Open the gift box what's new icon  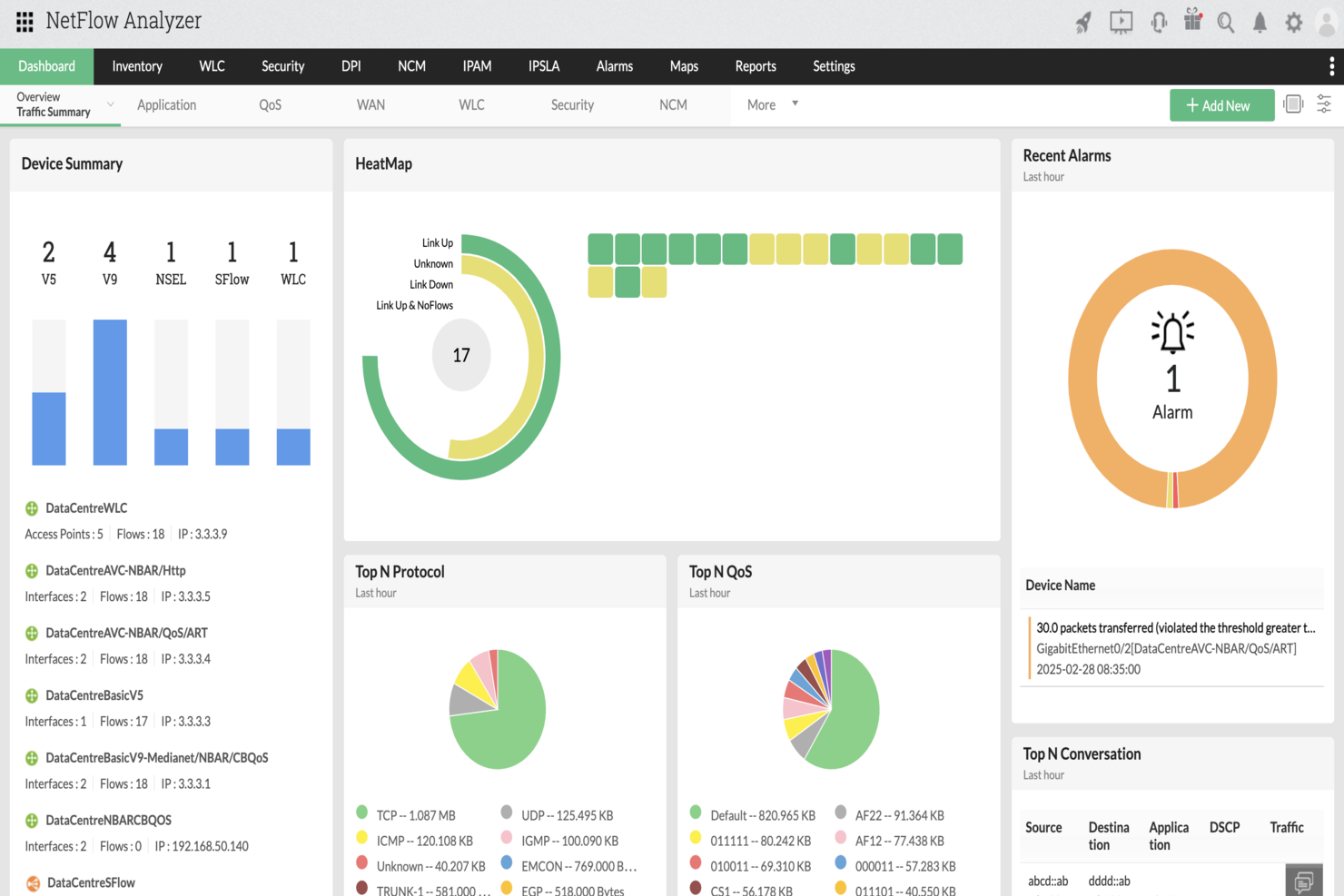(x=1193, y=20)
